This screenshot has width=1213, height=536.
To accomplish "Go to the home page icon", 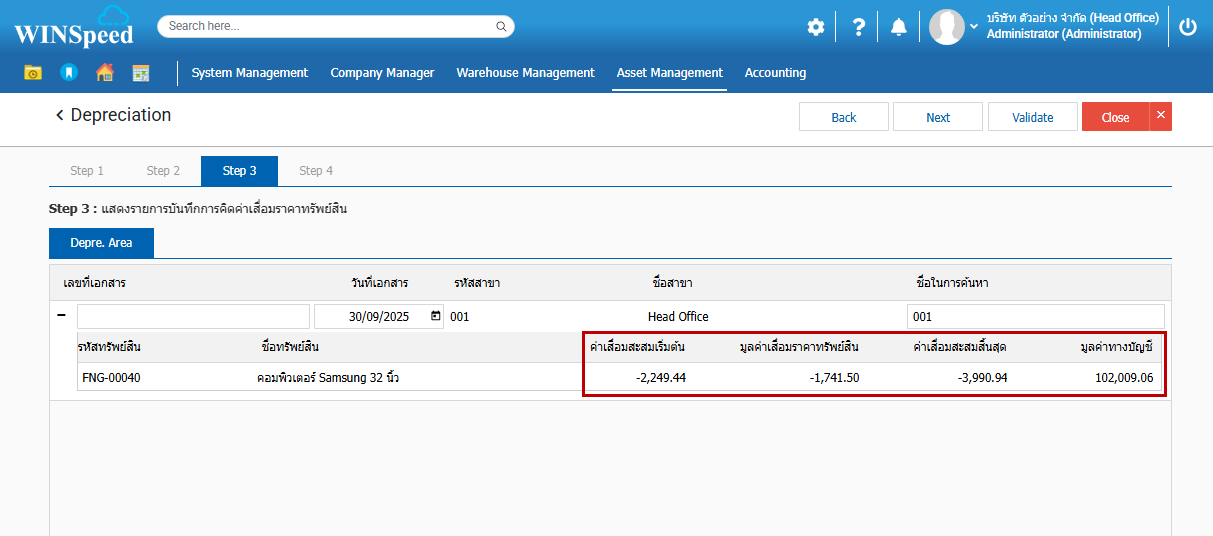I will pyautogui.click(x=104, y=72).
